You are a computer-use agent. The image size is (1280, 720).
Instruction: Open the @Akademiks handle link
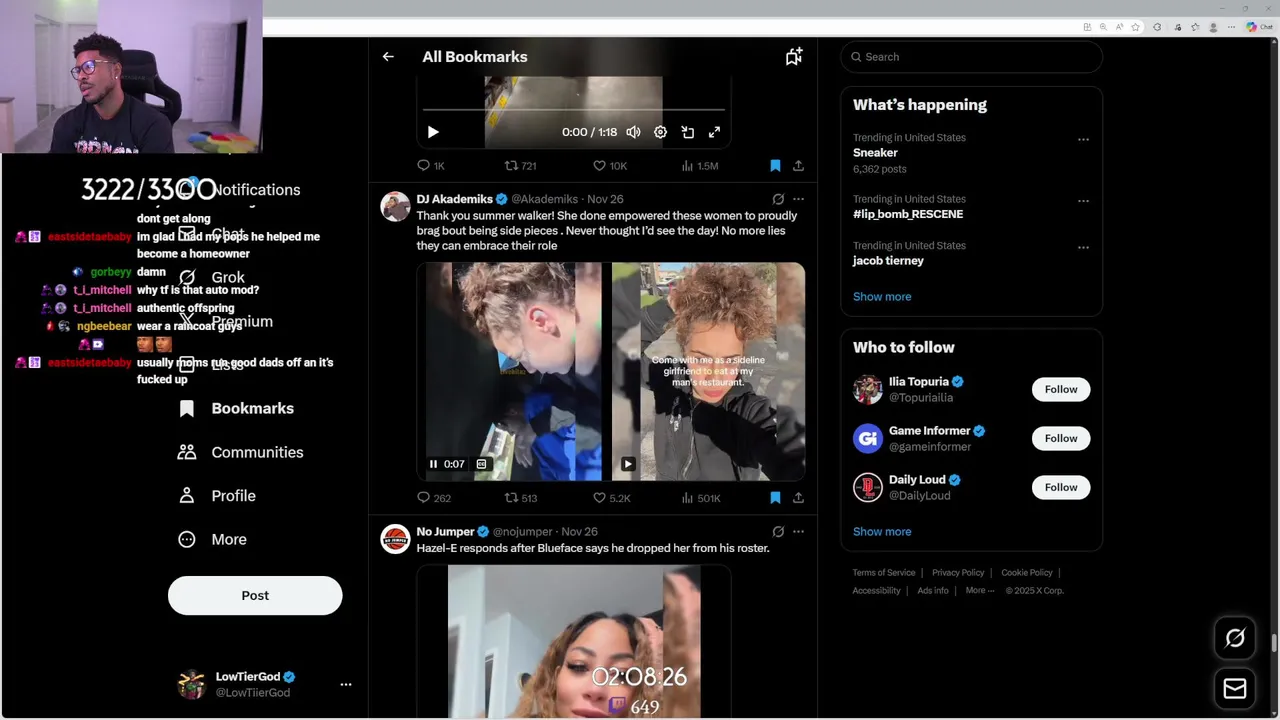(545, 199)
